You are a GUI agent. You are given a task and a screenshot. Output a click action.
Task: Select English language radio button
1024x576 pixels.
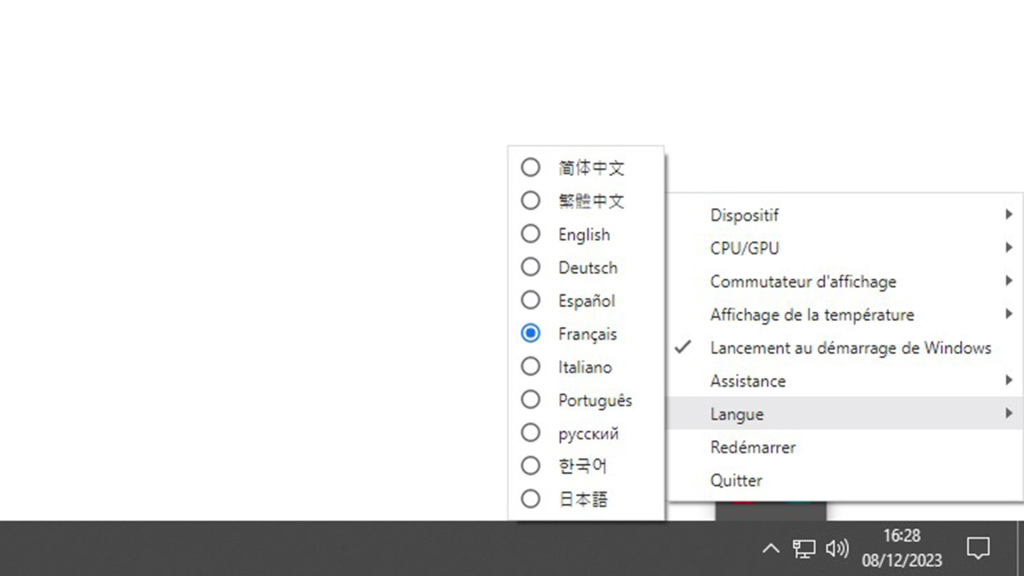[x=531, y=234]
